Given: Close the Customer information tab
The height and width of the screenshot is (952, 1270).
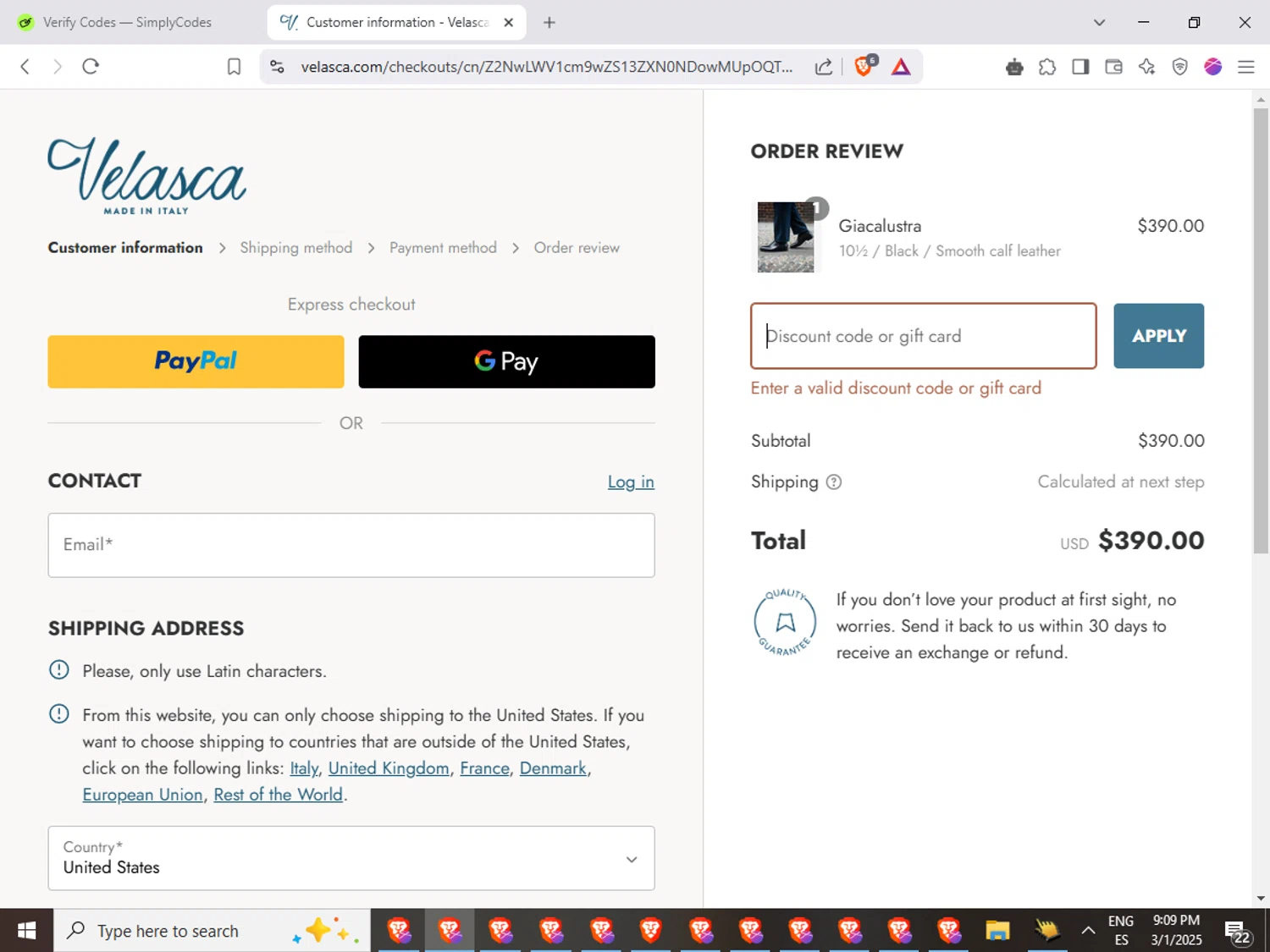Looking at the screenshot, I should (508, 23).
